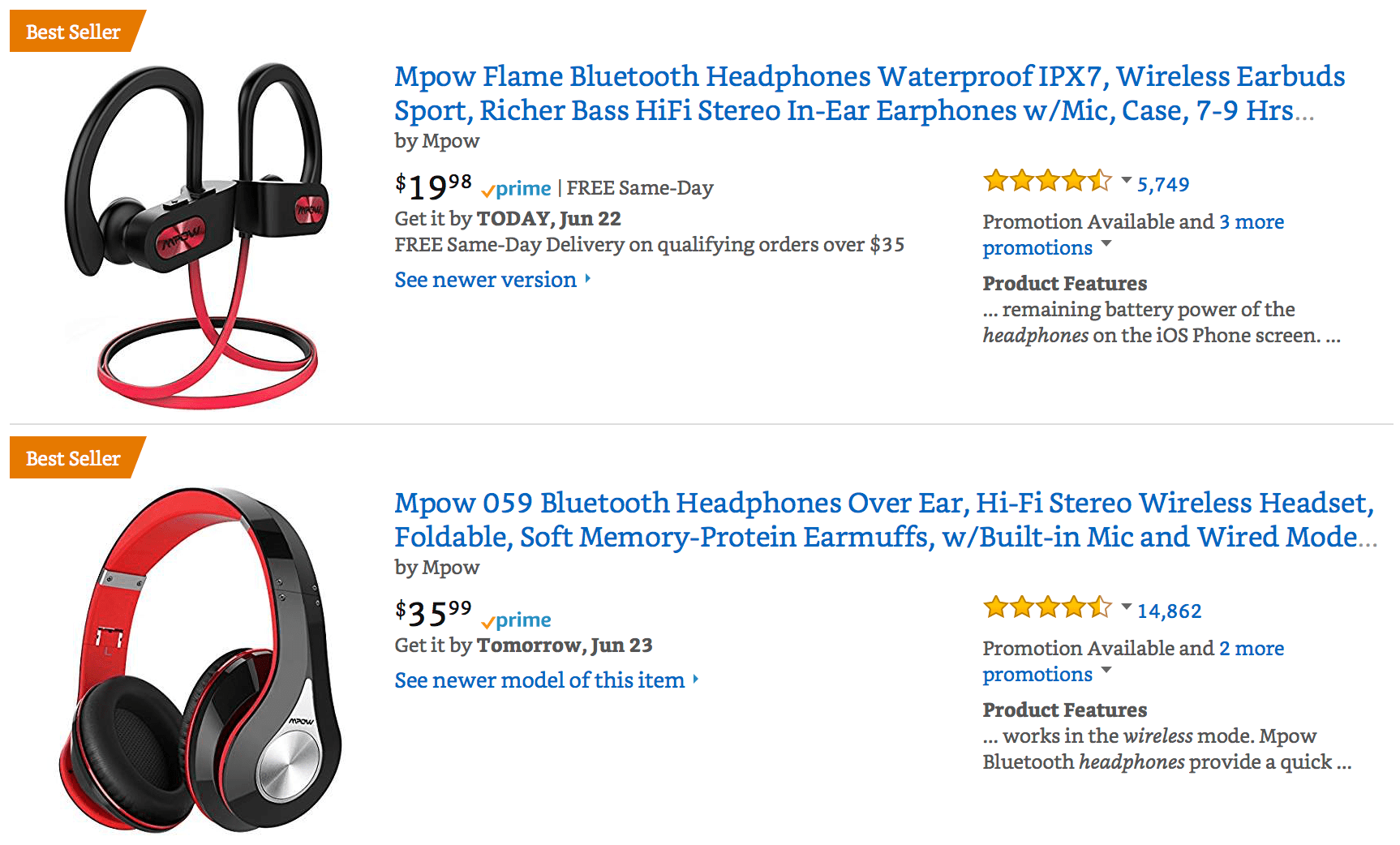Click the prime logo next to $35.99
The height and width of the screenshot is (845, 1400).
coord(516,620)
